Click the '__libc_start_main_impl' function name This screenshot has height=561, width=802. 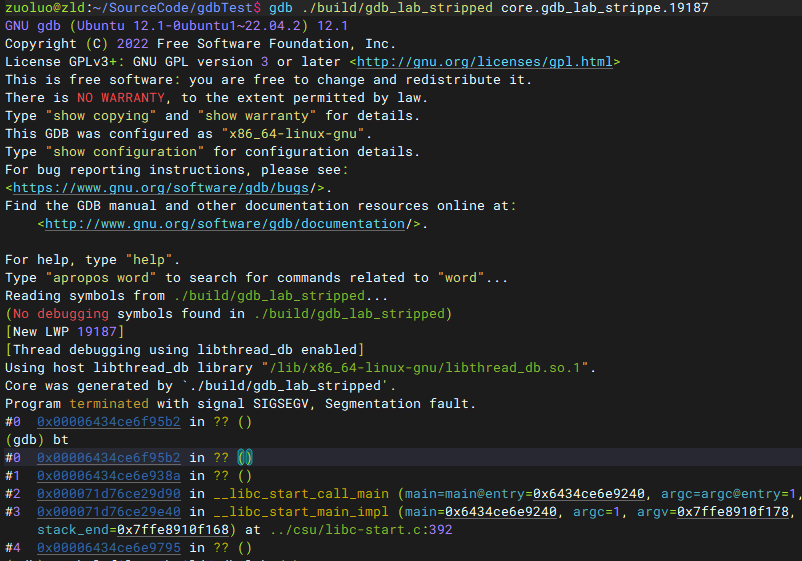pos(301,511)
